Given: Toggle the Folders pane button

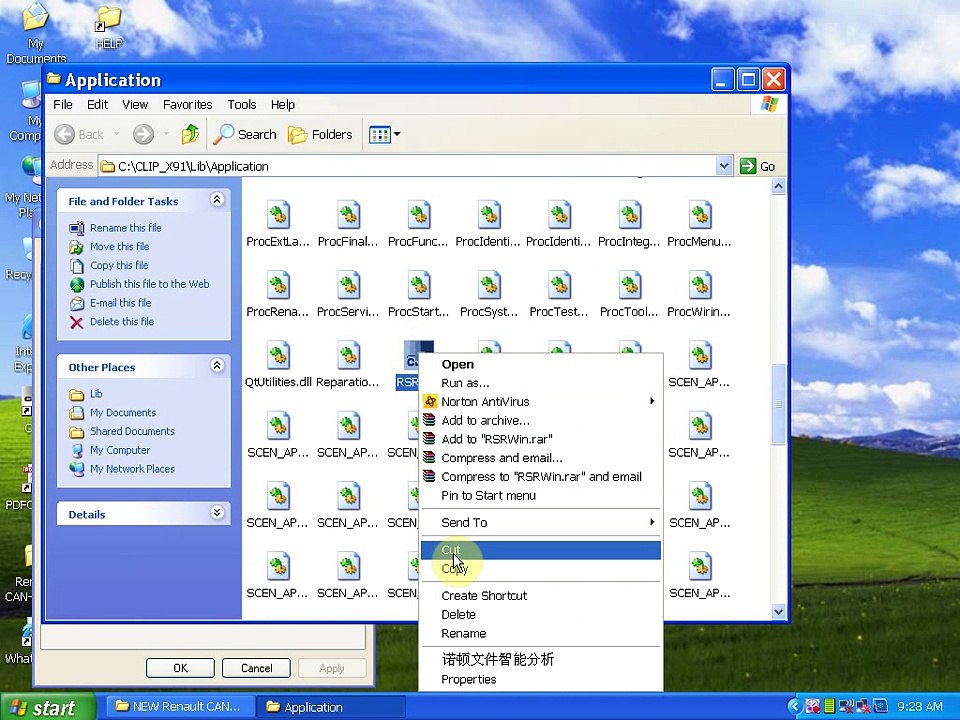Looking at the screenshot, I should click(320, 134).
